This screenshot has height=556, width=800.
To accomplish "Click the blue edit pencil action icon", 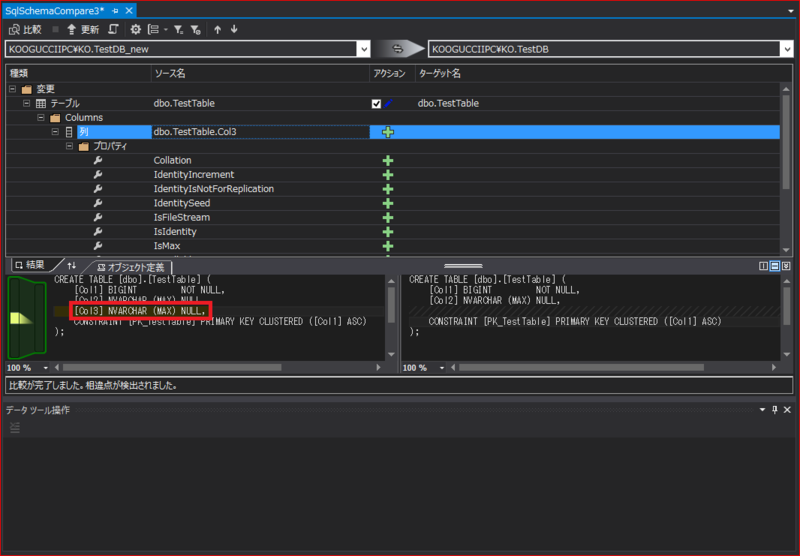I will (388, 104).
